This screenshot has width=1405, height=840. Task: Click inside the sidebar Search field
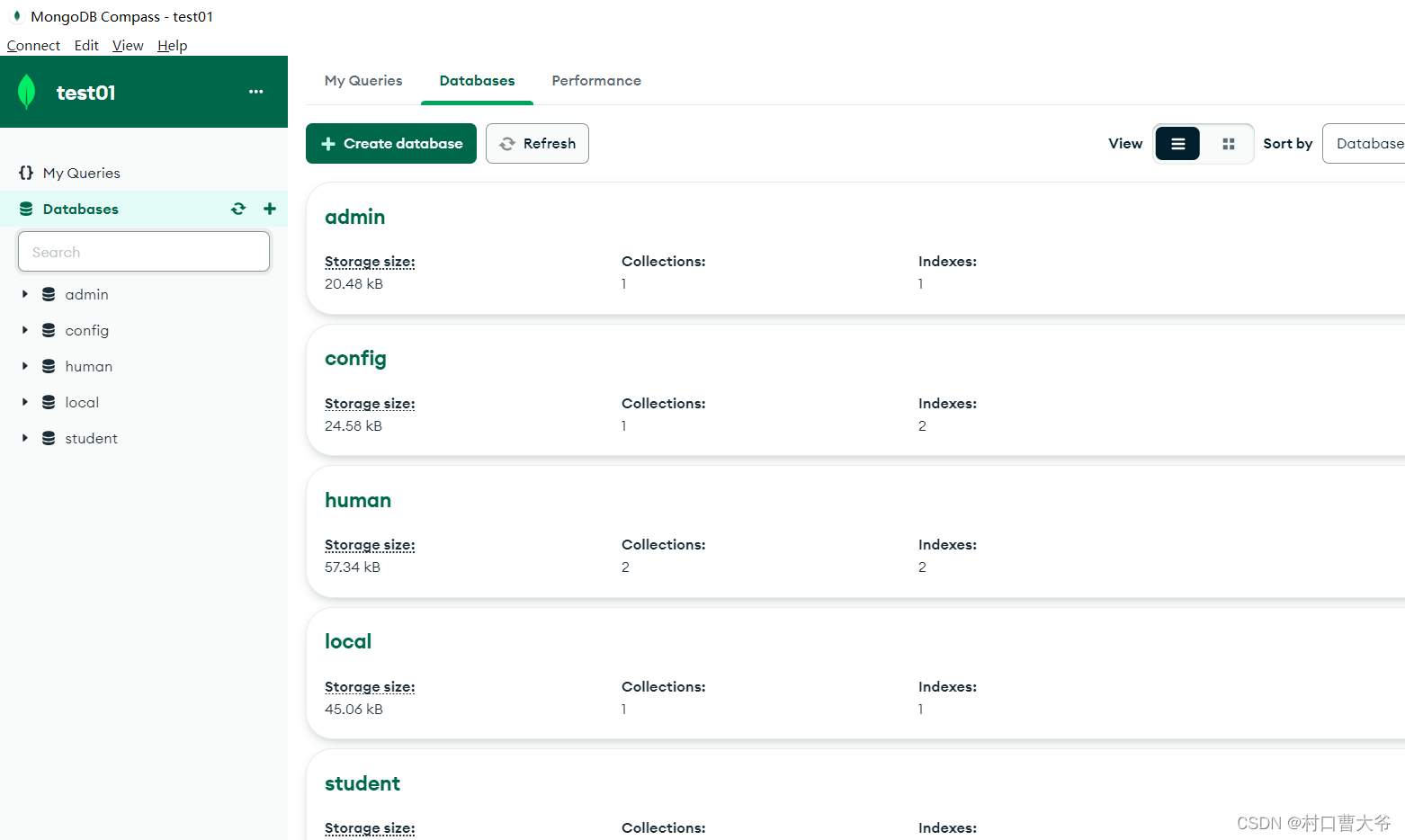144,252
